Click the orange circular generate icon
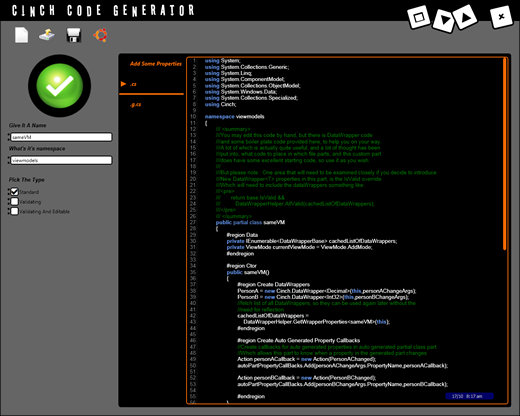 coord(100,35)
